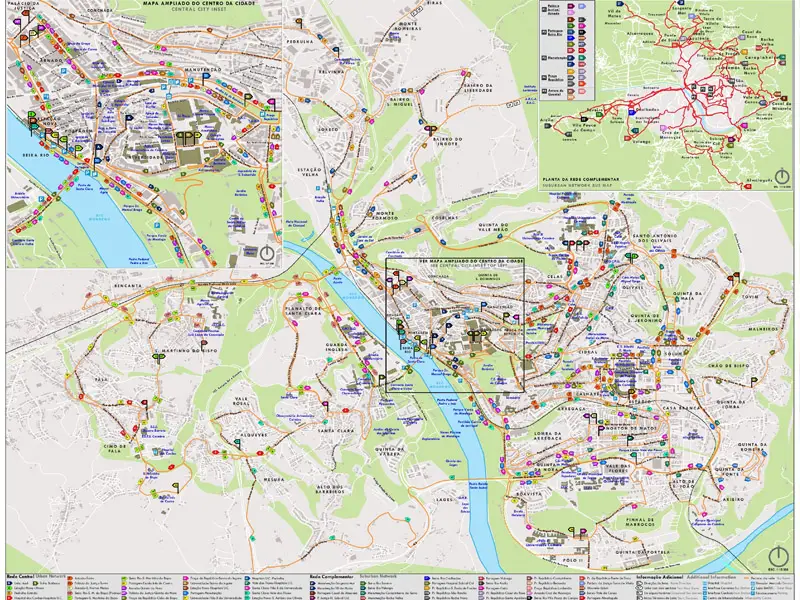Click the 'VALE DAS FLORES' label
800x600 pixels.
click(x=617, y=468)
